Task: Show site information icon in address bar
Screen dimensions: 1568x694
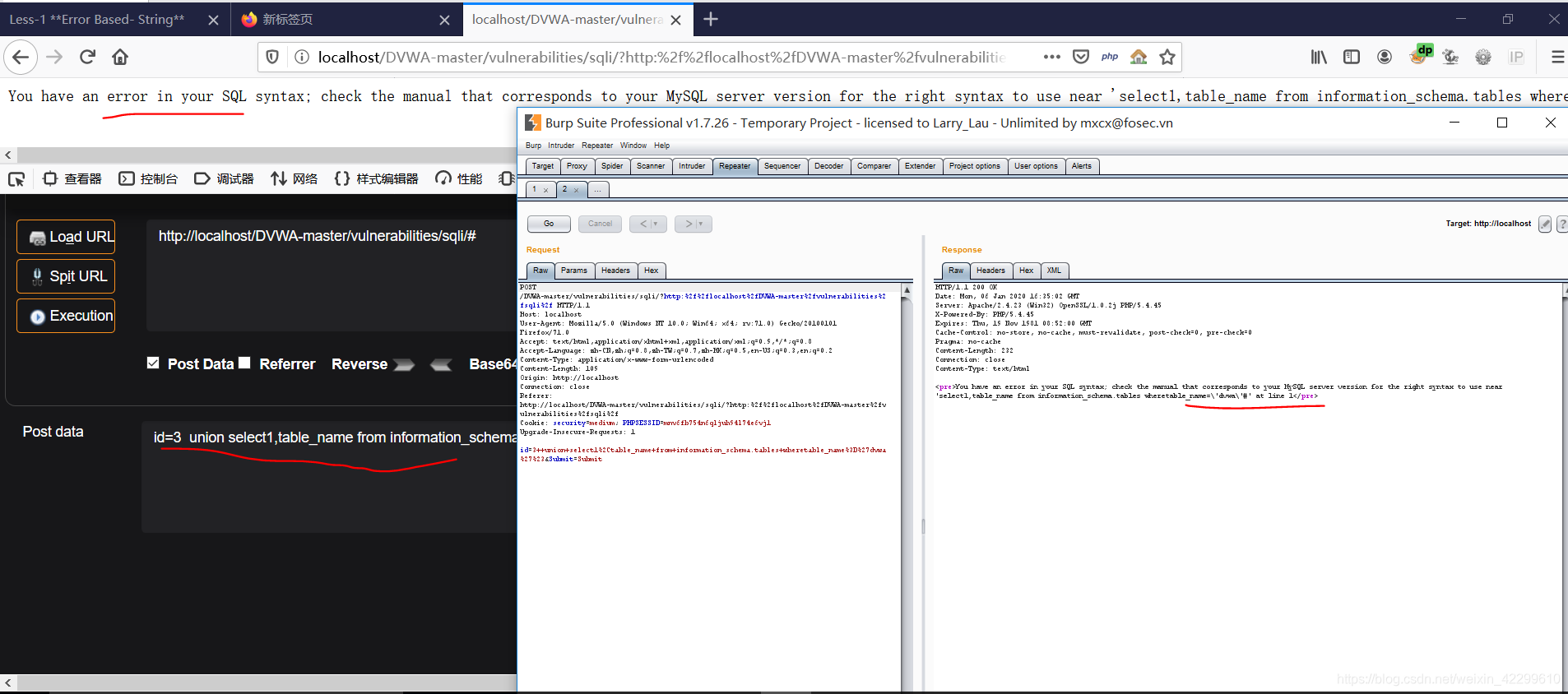Action: 302,57
